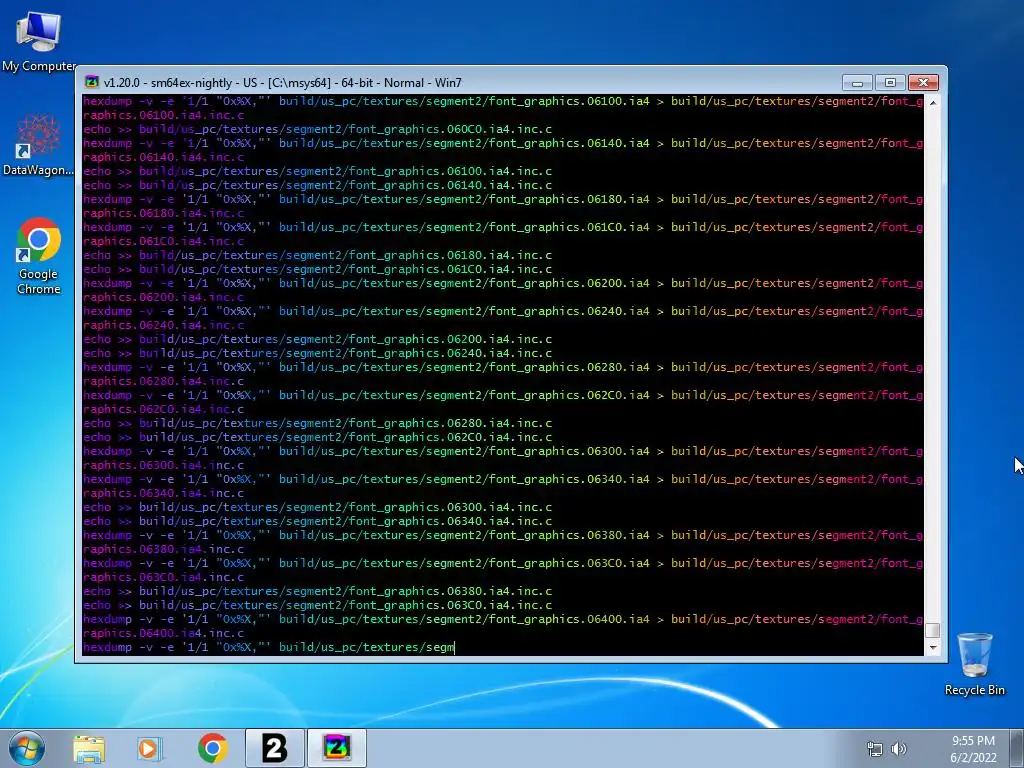Click the echo line ending in font_graphics.06240.ia4.inc.c
The height and width of the screenshot is (768, 1024).
(317, 353)
